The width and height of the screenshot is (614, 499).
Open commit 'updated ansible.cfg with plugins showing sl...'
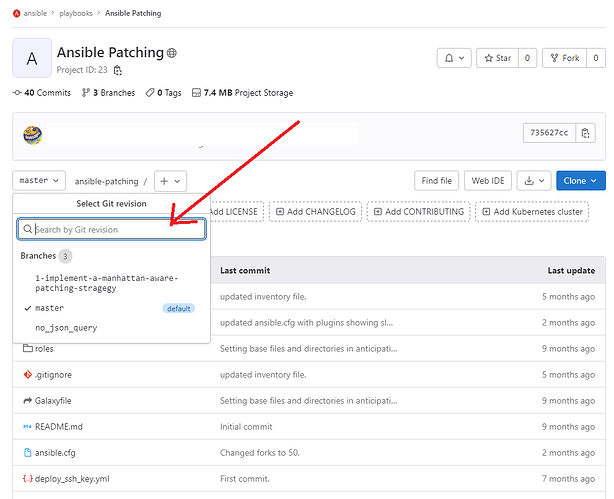pos(306,323)
